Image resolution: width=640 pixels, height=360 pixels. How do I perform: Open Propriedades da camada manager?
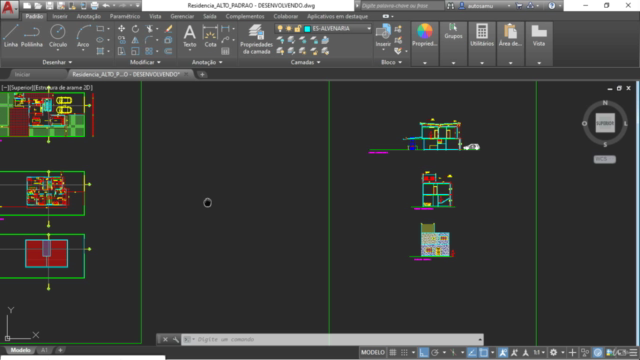(256, 39)
